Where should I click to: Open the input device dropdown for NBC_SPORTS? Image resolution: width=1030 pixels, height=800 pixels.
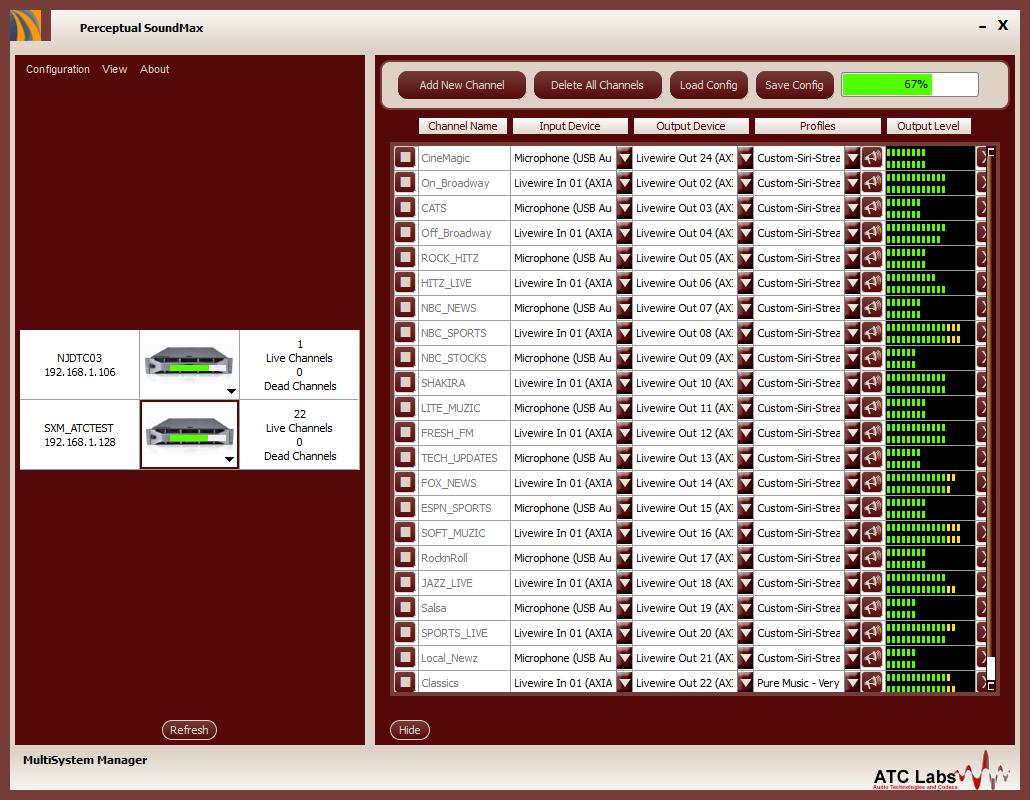point(624,332)
